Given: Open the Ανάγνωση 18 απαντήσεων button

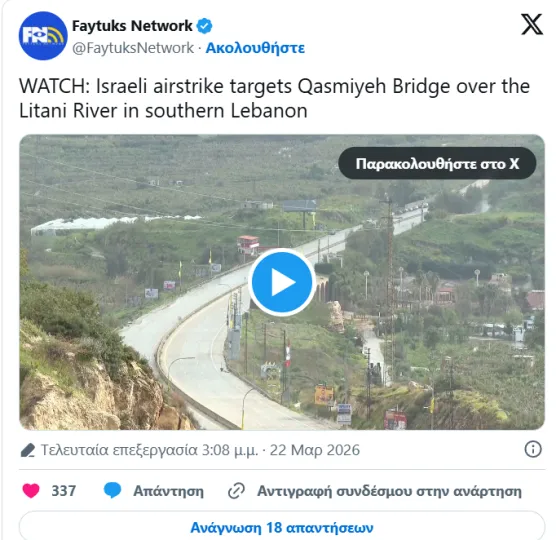Looking at the screenshot, I should pos(282,527).
